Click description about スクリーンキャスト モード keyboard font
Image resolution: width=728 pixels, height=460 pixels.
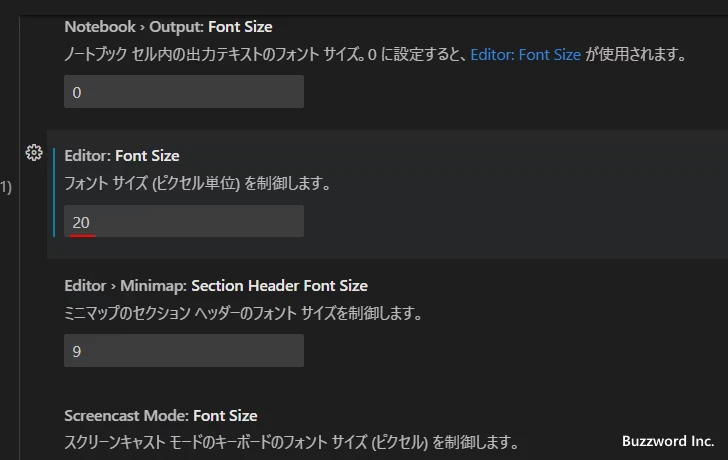coord(291,442)
